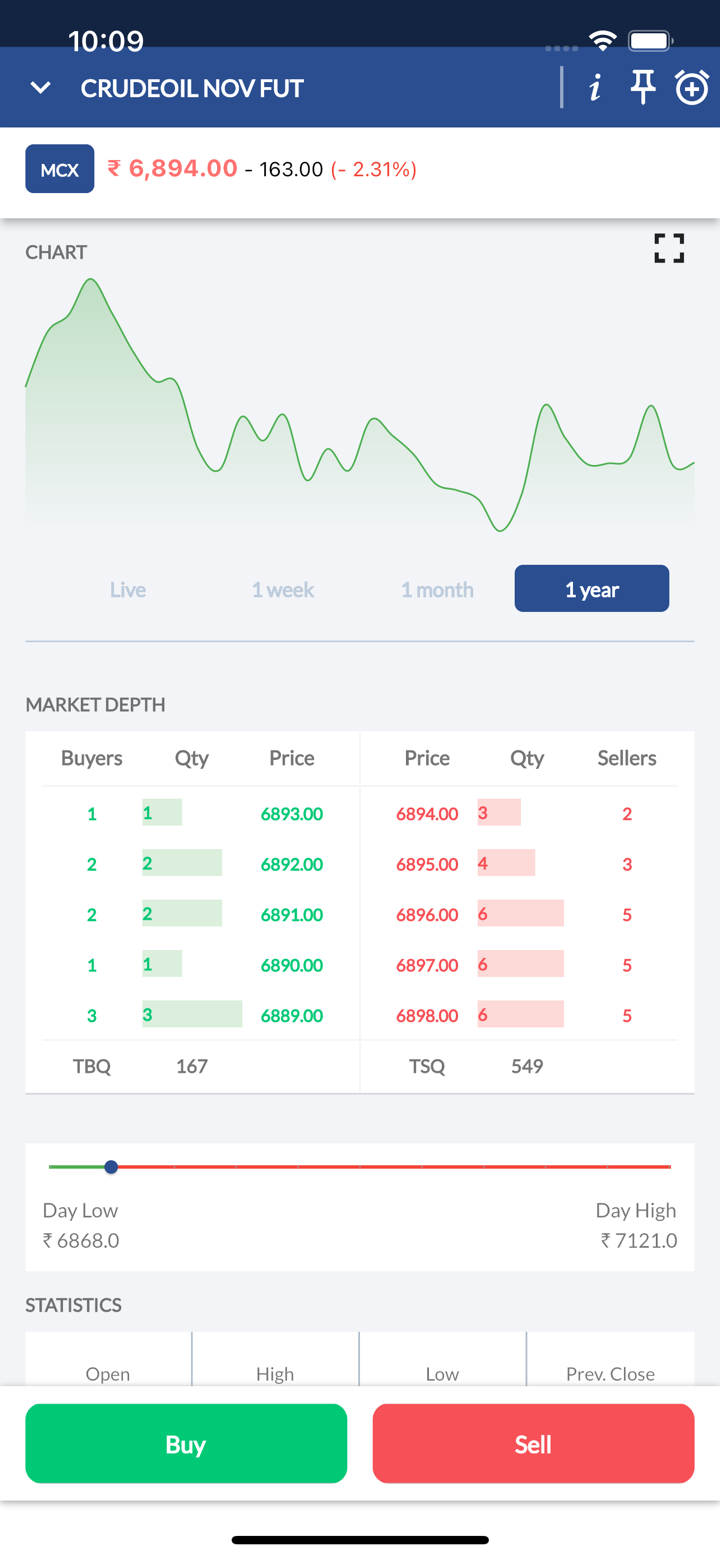Screen dimensions: 720x1558
Task: Switch chart to Live view
Action: coord(128,589)
